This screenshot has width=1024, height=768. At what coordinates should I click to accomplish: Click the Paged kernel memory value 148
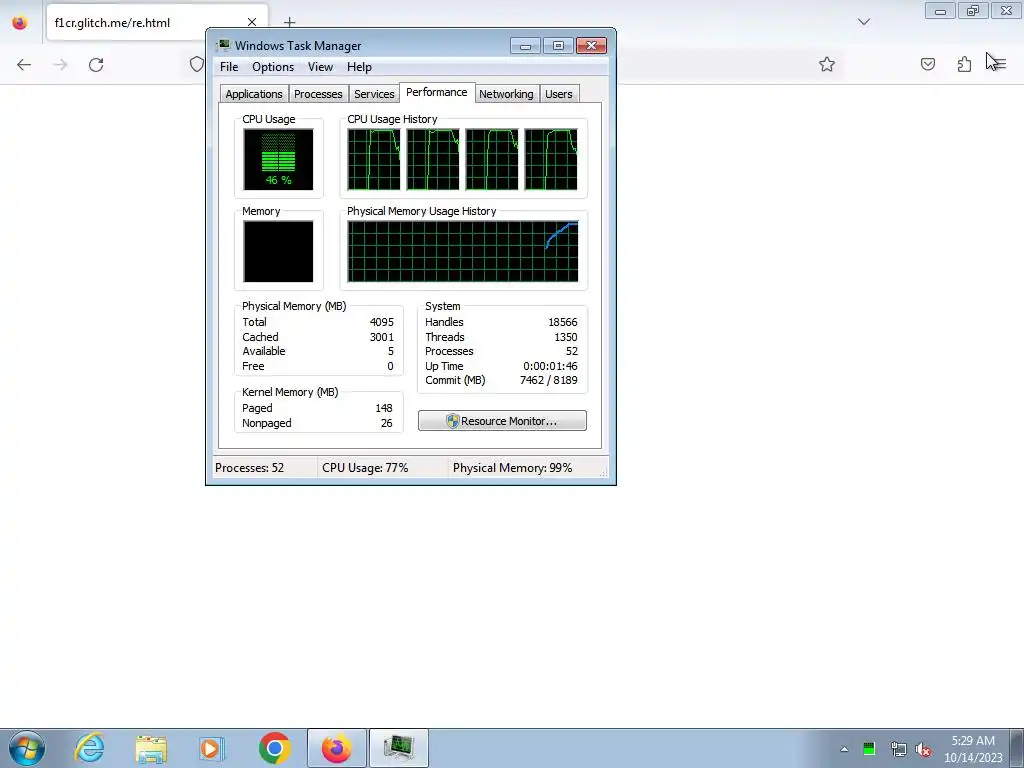click(x=384, y=408)
